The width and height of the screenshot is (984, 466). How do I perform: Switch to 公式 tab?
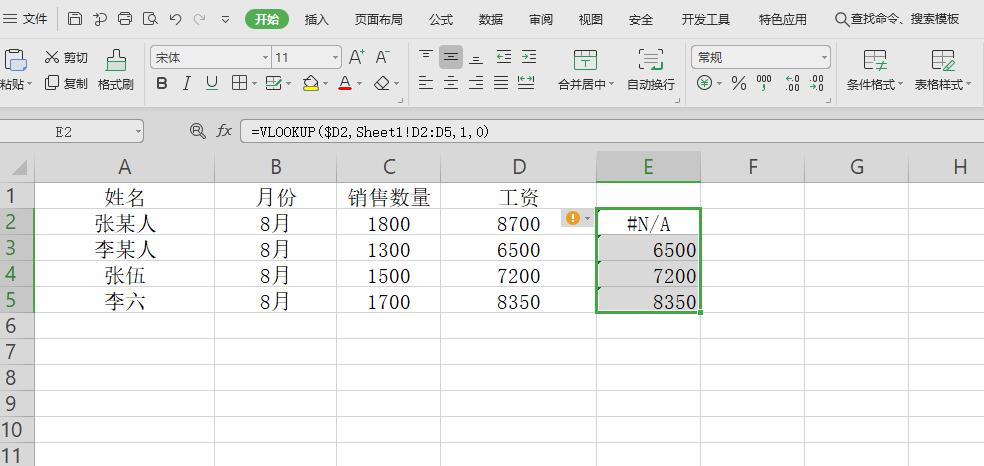click(x=441, y=19)
